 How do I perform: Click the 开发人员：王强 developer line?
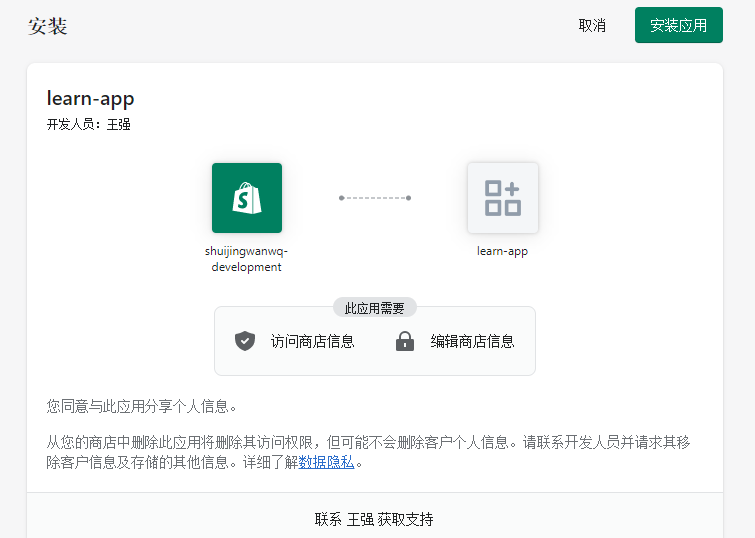coord(89,125)
